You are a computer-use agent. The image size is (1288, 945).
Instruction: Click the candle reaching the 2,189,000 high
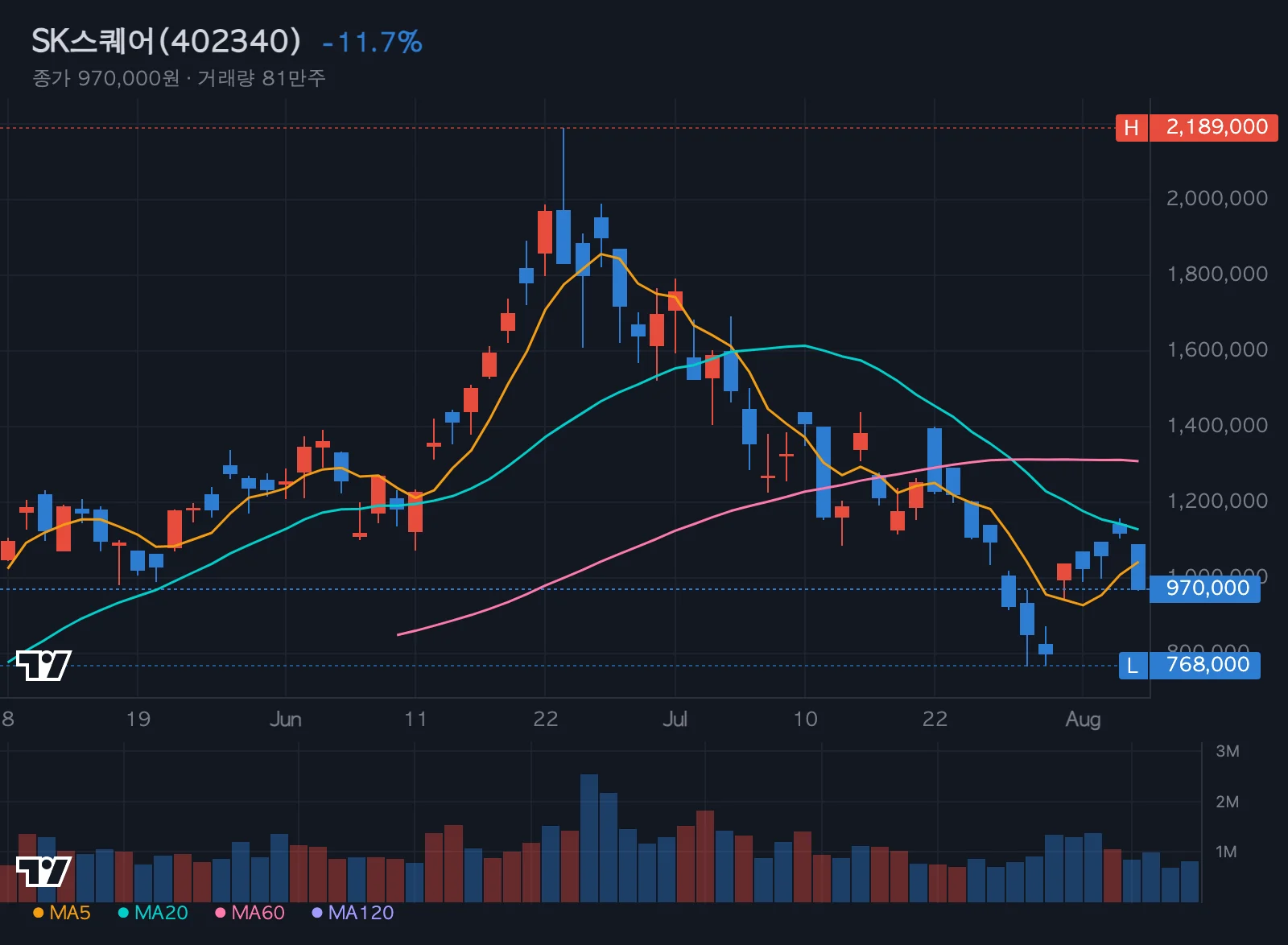pos(563,196)
